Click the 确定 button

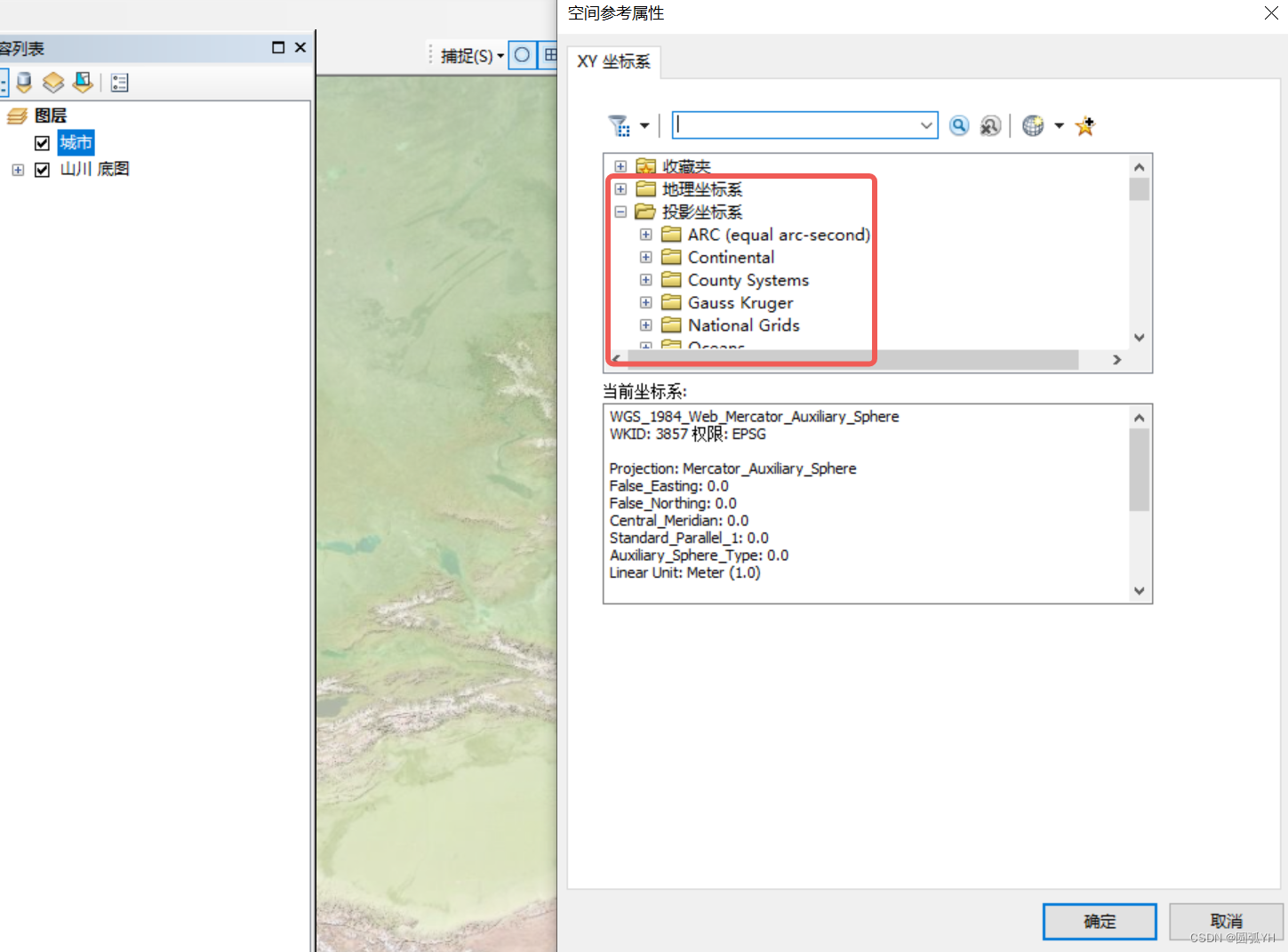pos(1099,922)
